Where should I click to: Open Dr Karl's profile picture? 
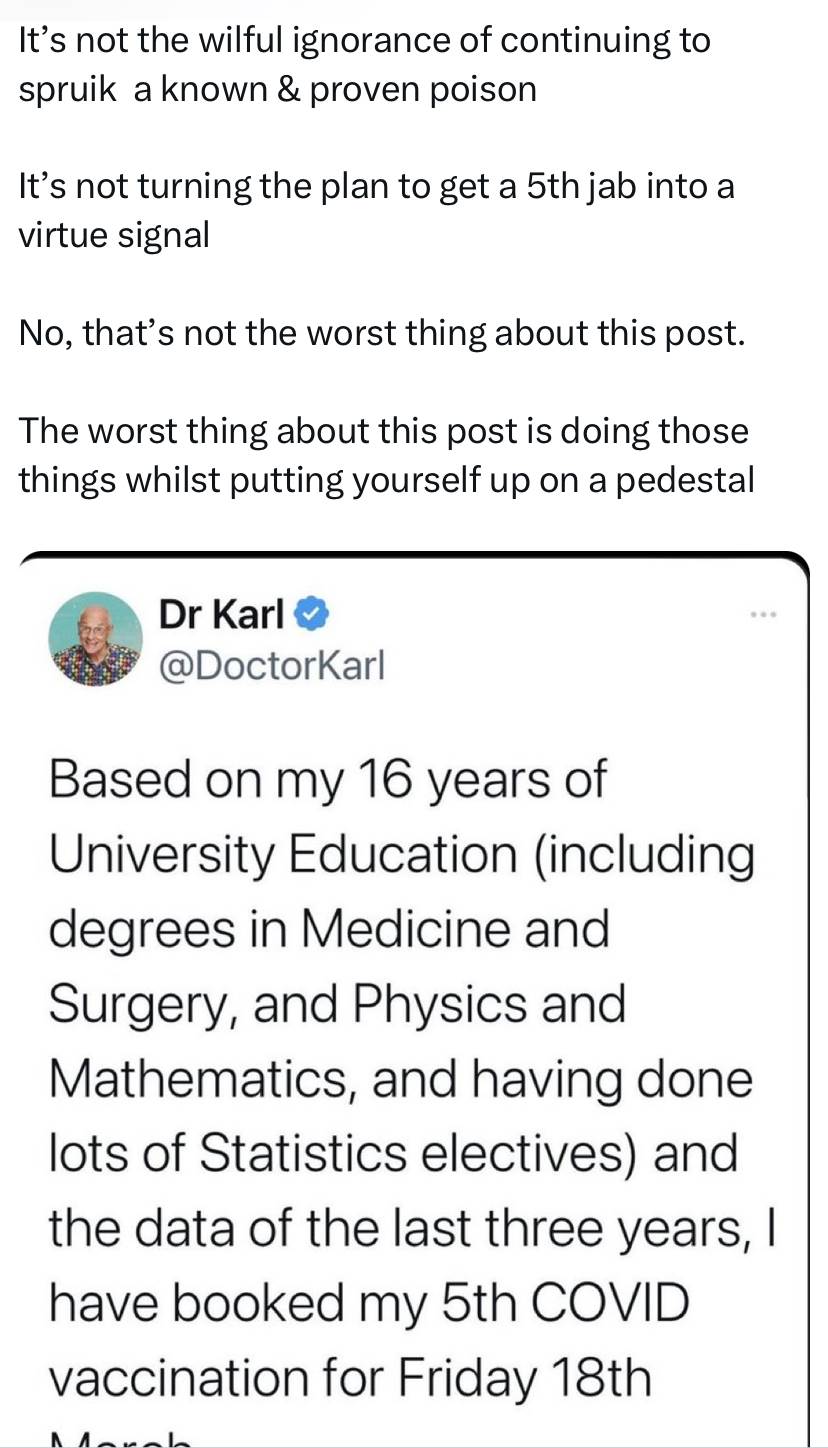[95, 638]
